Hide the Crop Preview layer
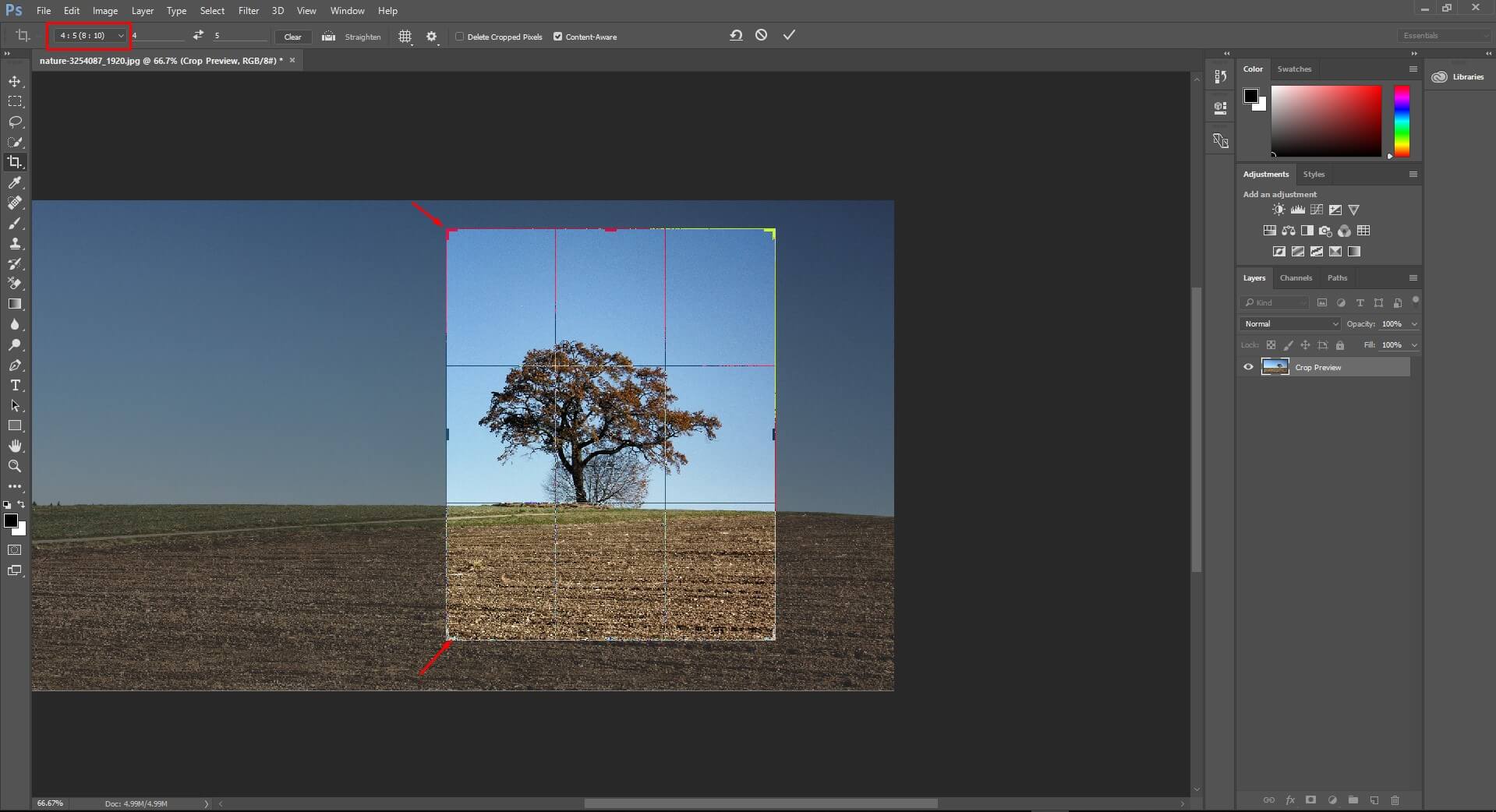 click(x=1247, y=366)
